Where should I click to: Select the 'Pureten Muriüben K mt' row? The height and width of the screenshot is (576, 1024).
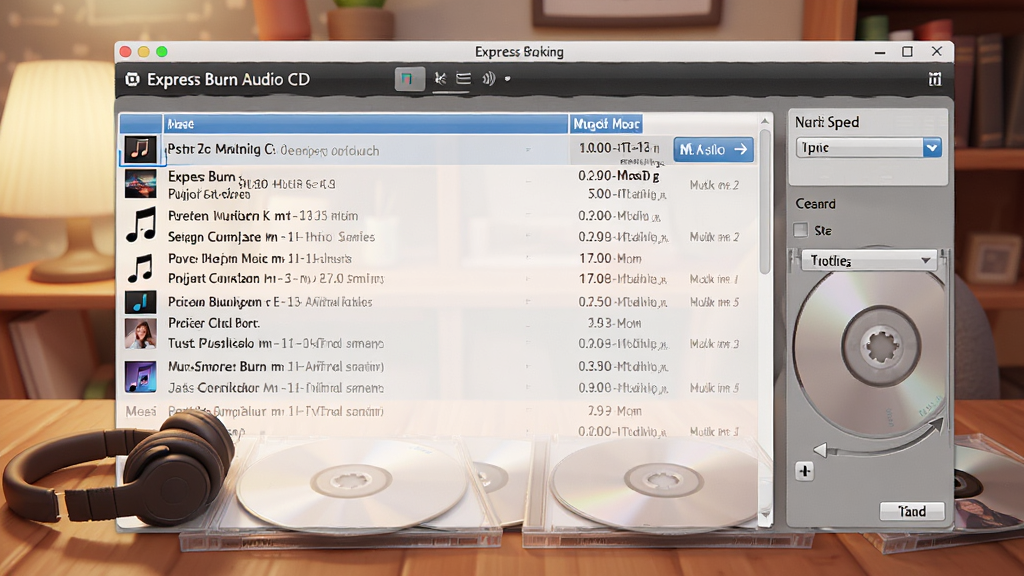tap(263, 216)
